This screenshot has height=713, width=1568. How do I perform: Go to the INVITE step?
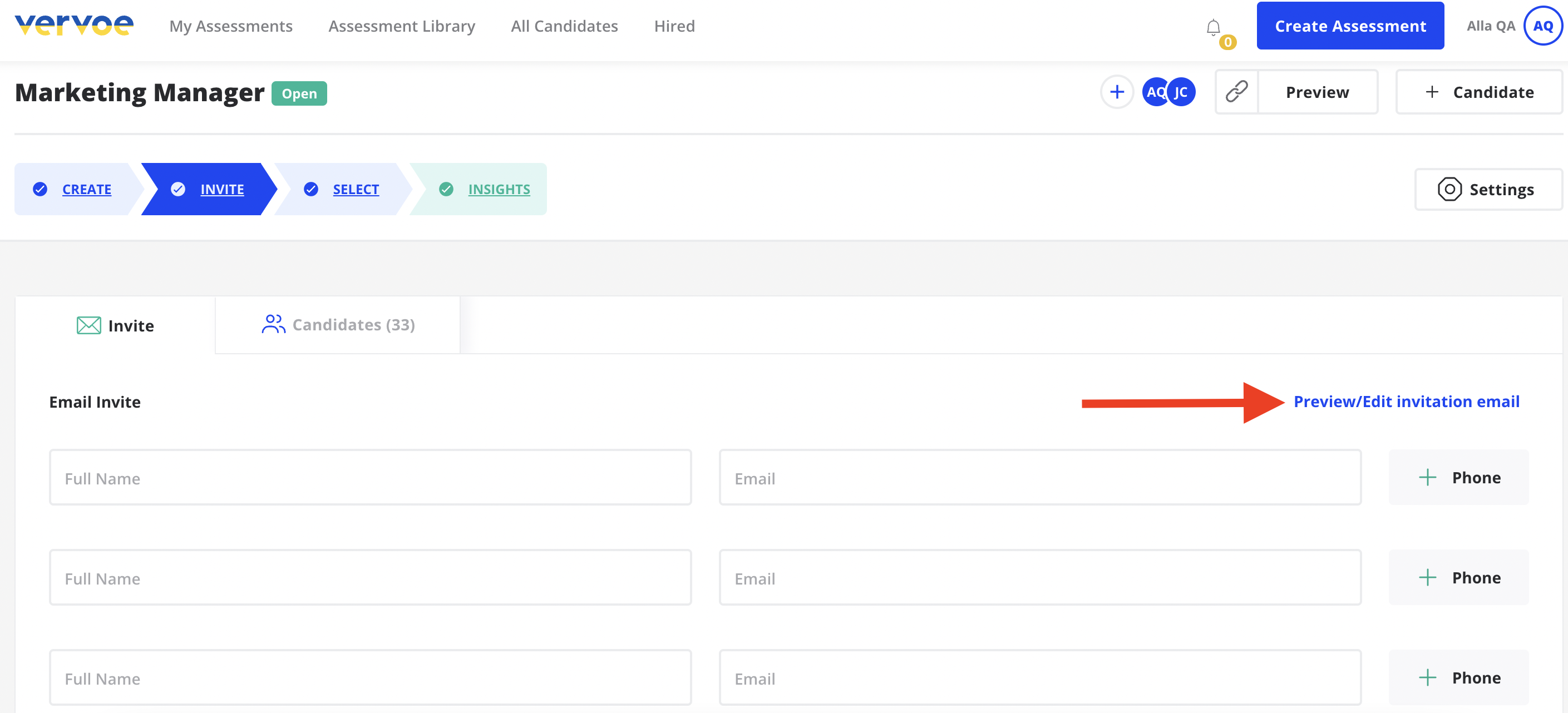coord(209,189)
